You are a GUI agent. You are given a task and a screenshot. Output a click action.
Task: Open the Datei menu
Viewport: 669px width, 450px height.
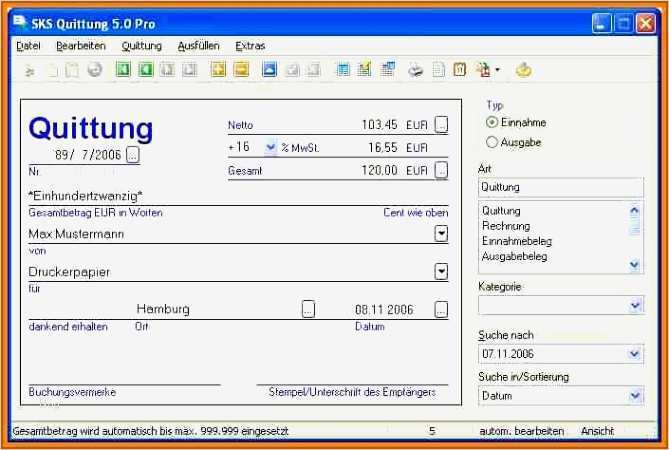pos(28,46)
